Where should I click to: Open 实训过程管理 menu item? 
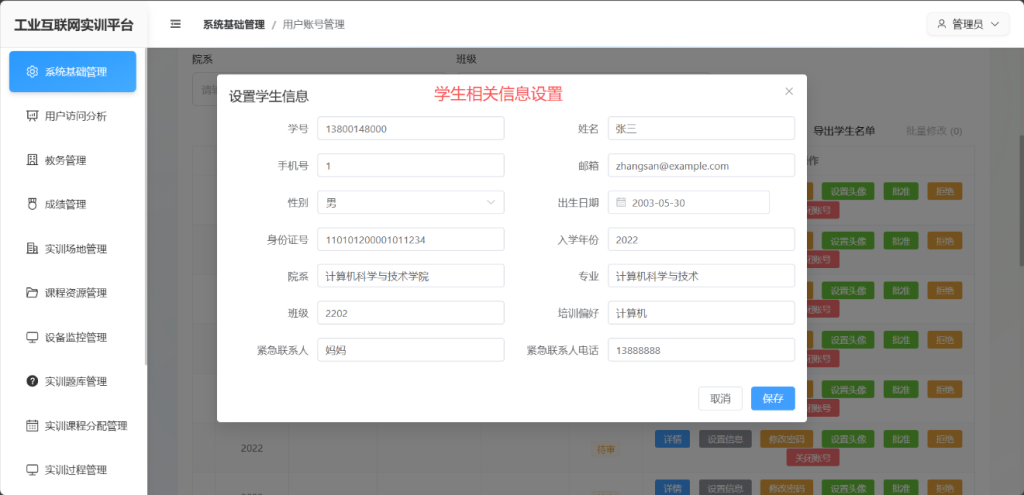point(75,470)
